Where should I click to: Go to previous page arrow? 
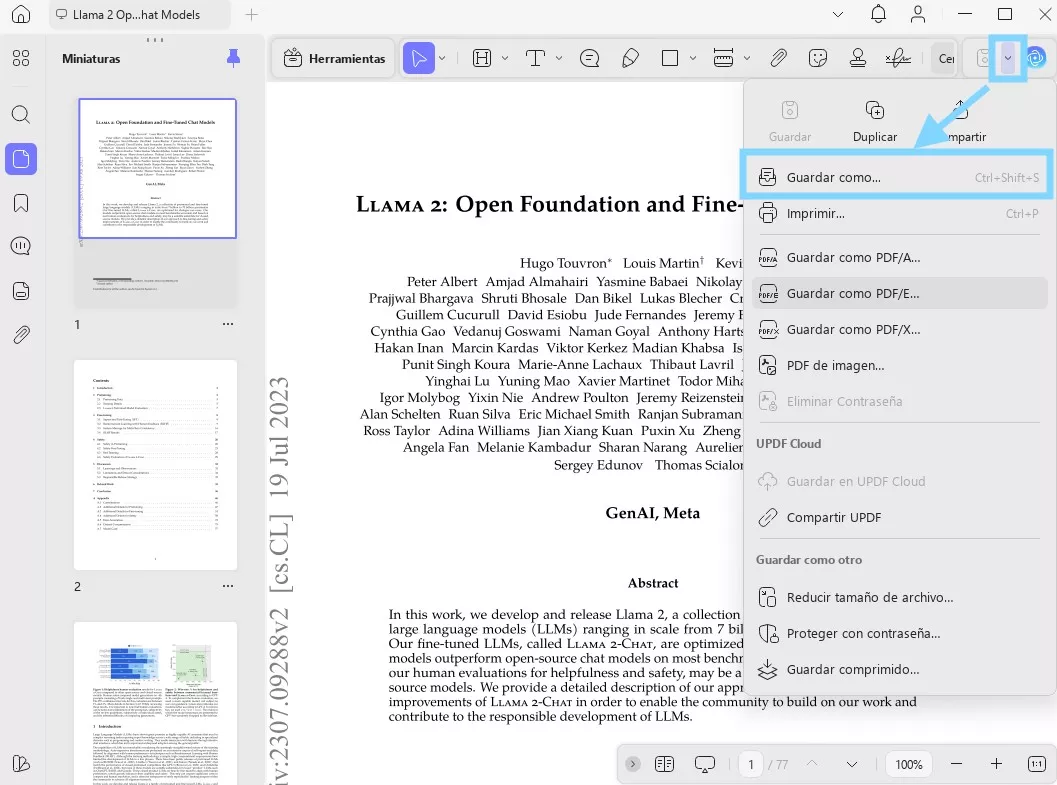tap(812, 763)
